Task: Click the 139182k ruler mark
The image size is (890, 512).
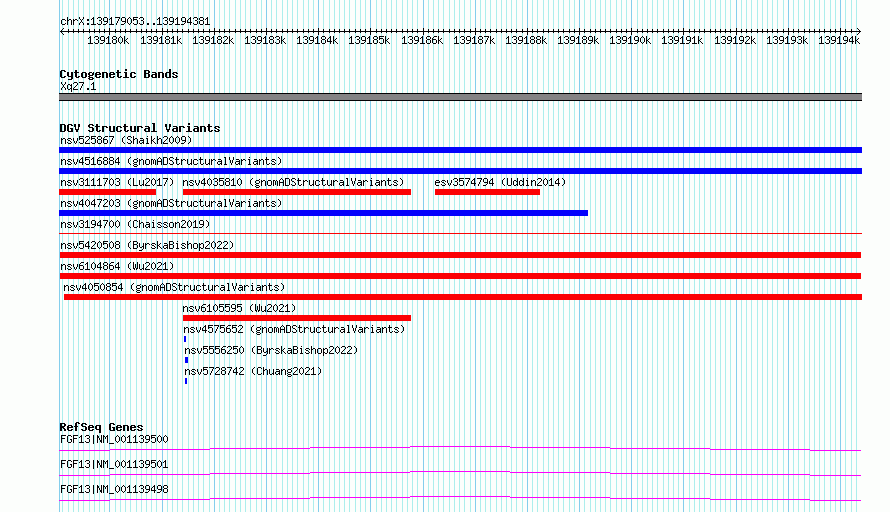Action: coord(213,40)
